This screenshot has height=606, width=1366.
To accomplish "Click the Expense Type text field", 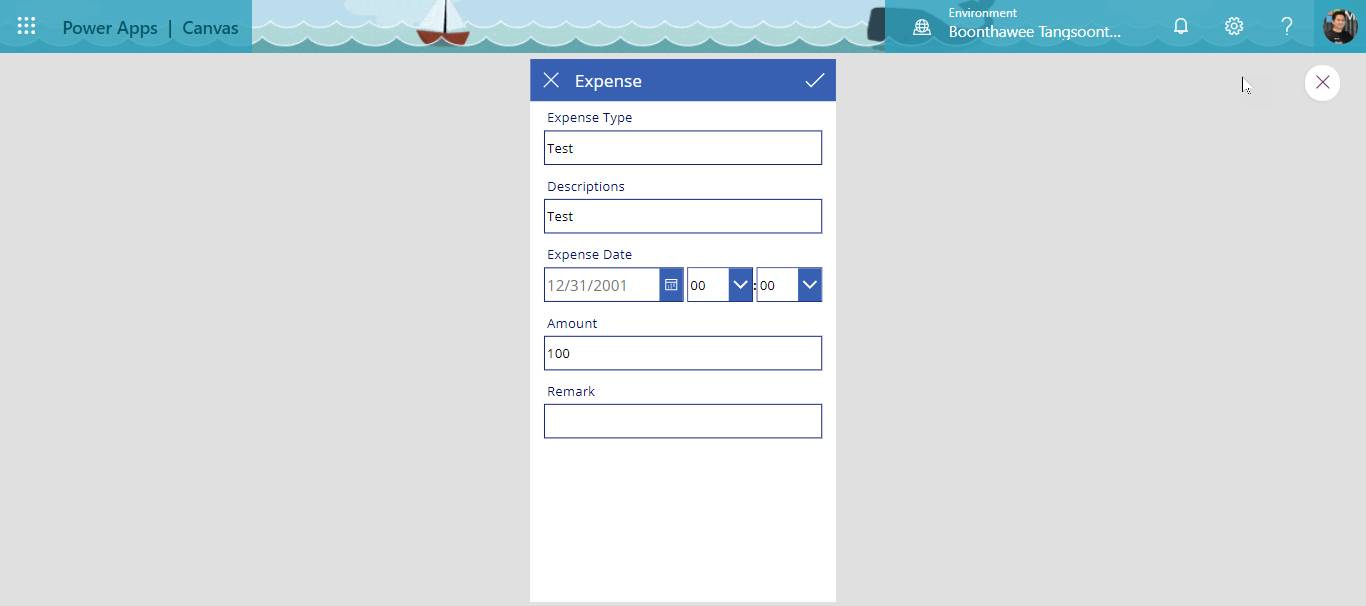I will point(683,148).
